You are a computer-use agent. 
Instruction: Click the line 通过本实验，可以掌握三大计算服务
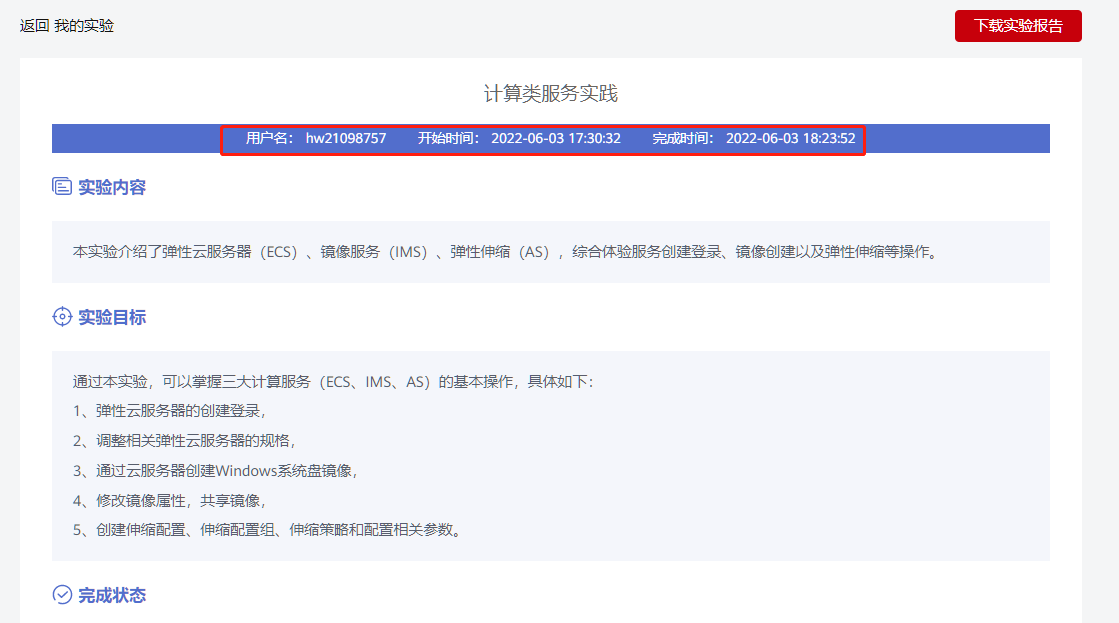coord(333,382)
